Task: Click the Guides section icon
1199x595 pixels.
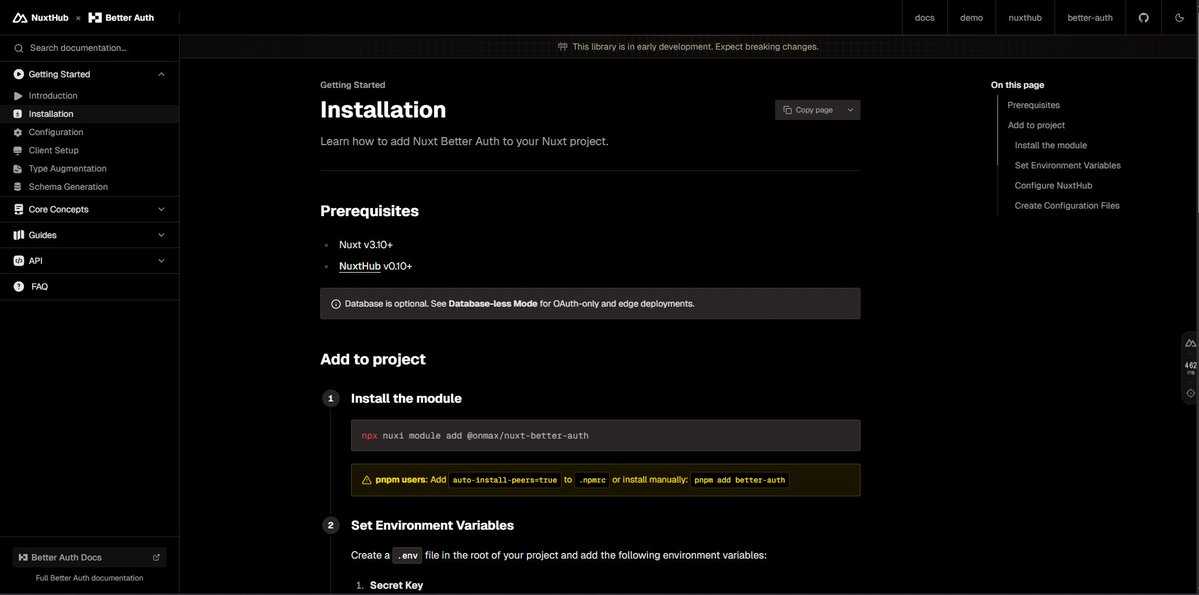Action: tap(18, 235)
